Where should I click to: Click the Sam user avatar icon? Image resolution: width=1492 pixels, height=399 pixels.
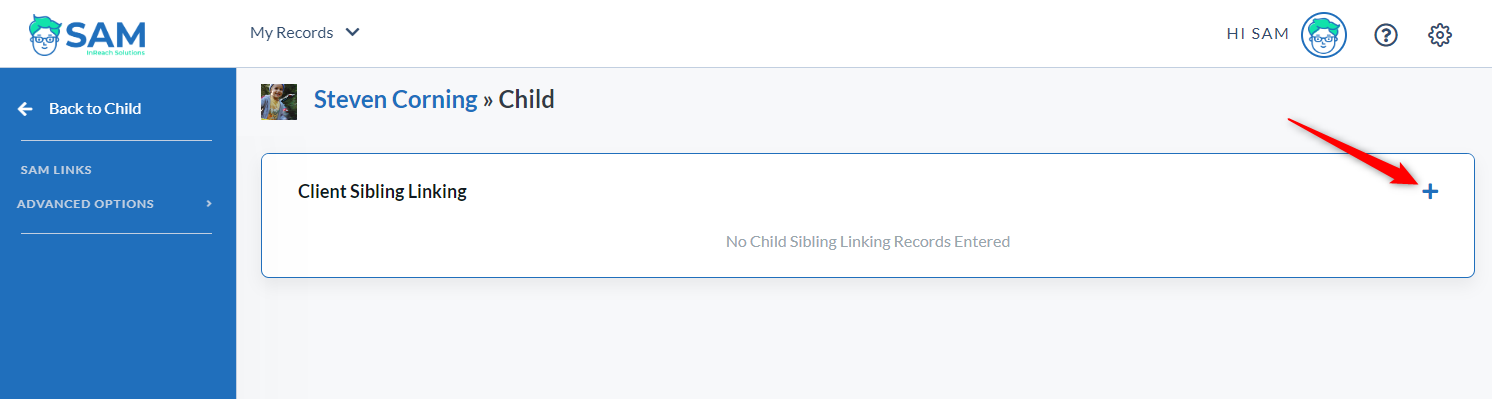click(x=1324, y=35)
